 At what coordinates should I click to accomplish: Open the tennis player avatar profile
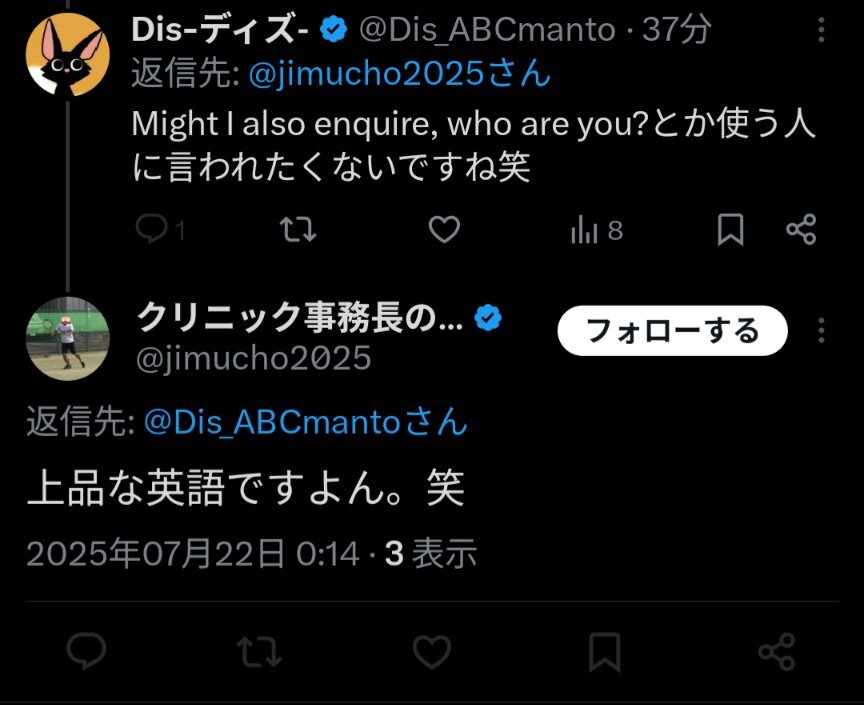[67, 338]
